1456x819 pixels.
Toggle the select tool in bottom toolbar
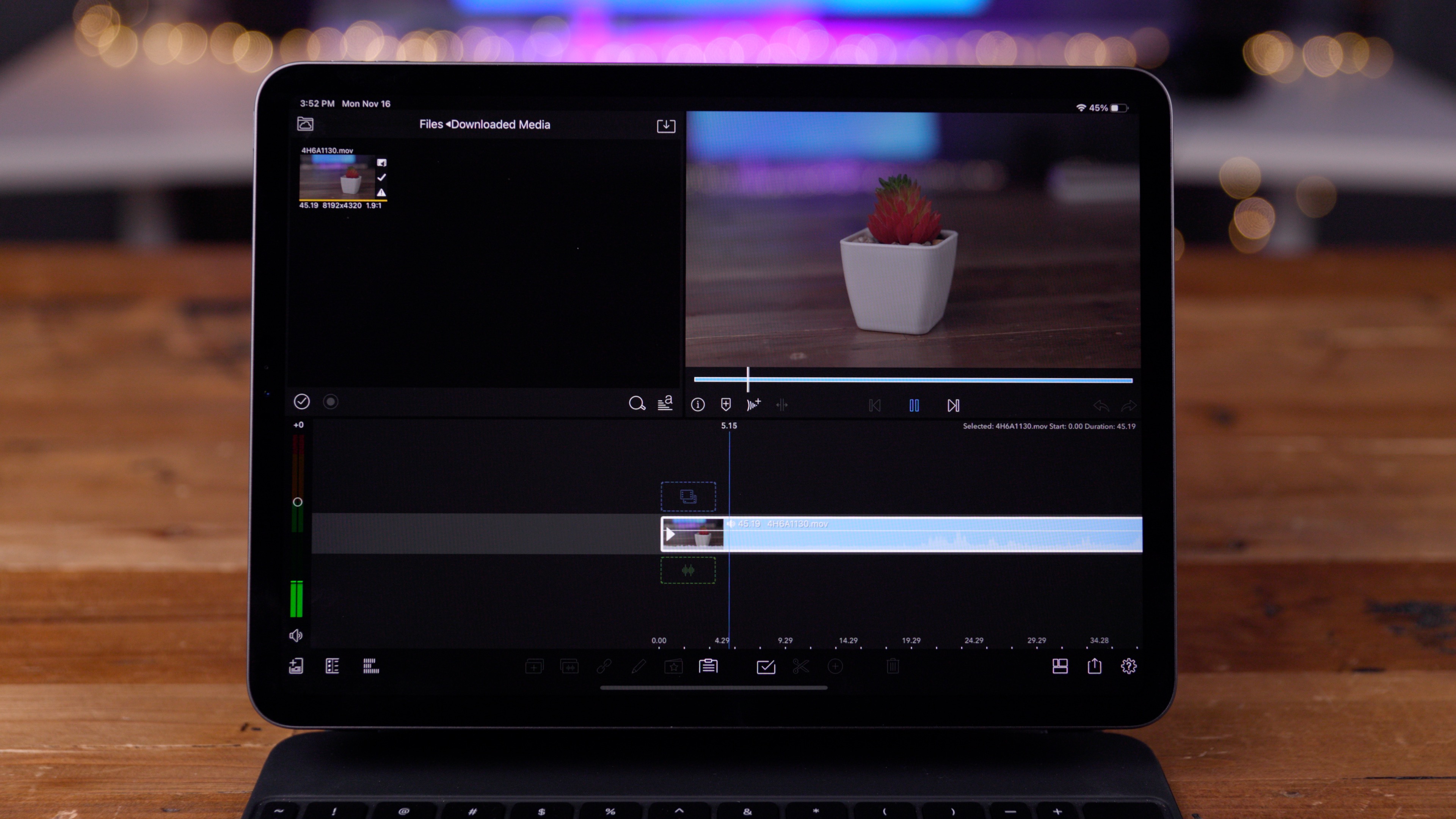coord(766,667)
